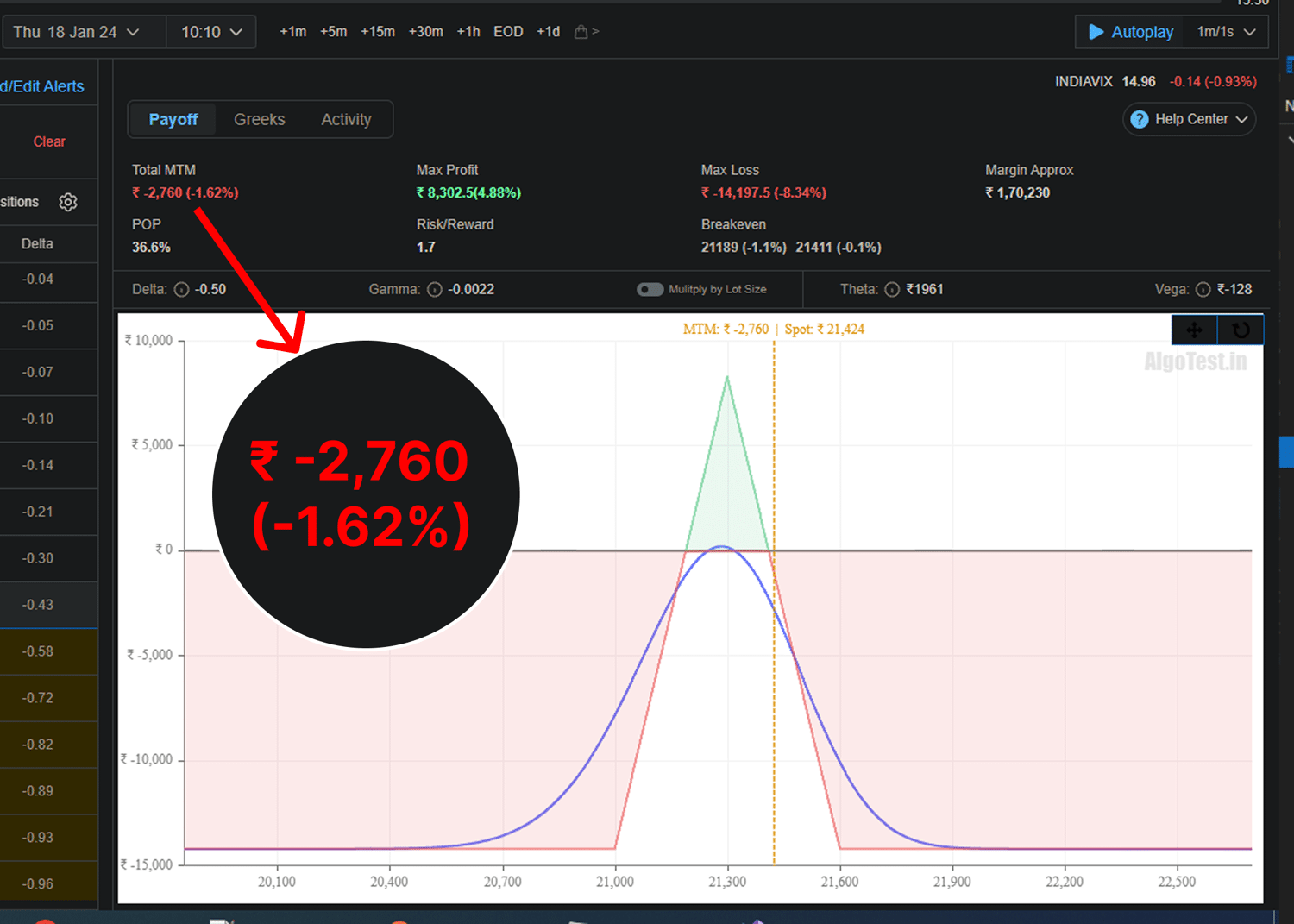Reset the payoff chart zoom
1294x924 pixels.
1241,330
